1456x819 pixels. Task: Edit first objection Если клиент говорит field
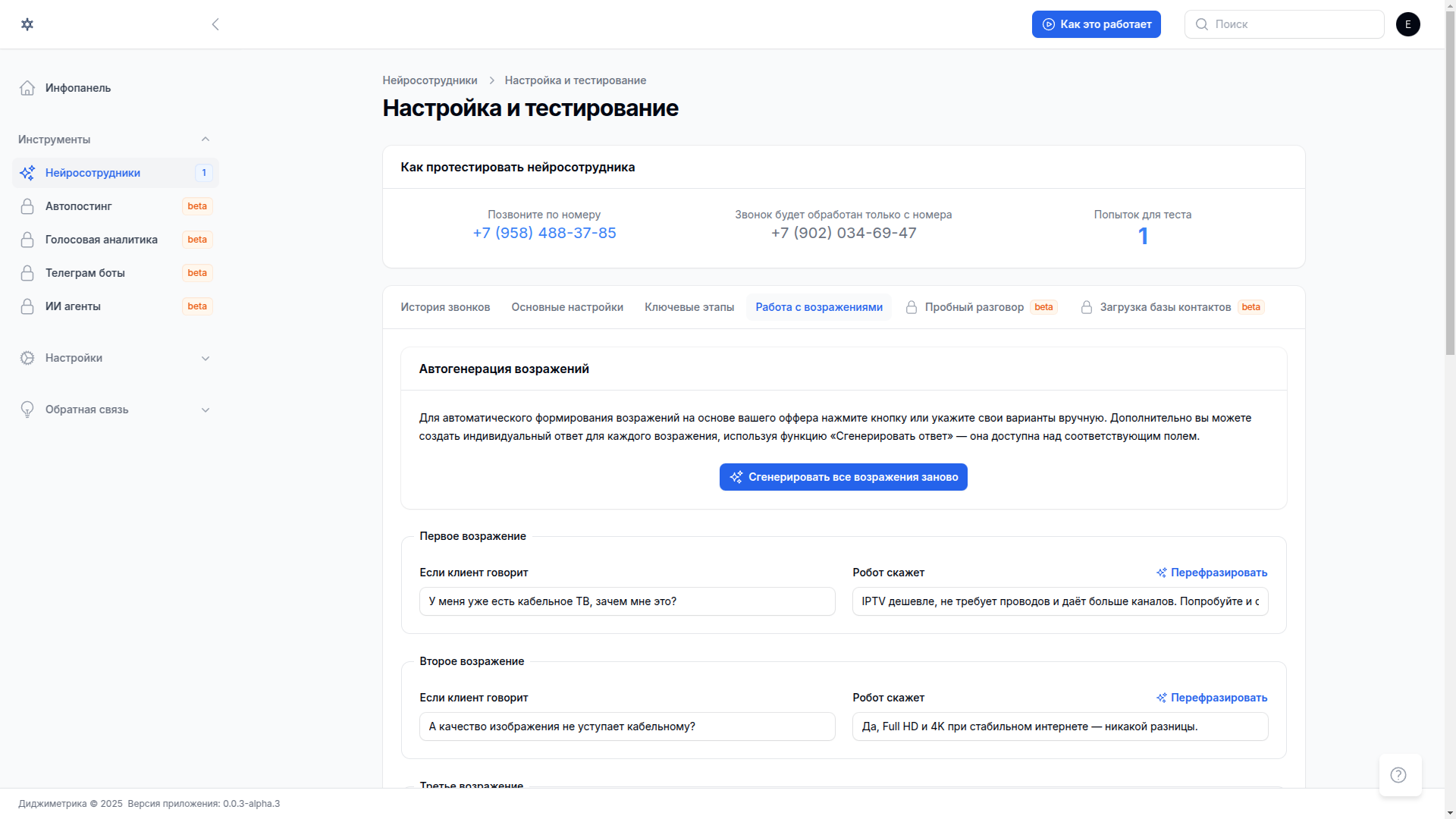click(x=627, y=601)
